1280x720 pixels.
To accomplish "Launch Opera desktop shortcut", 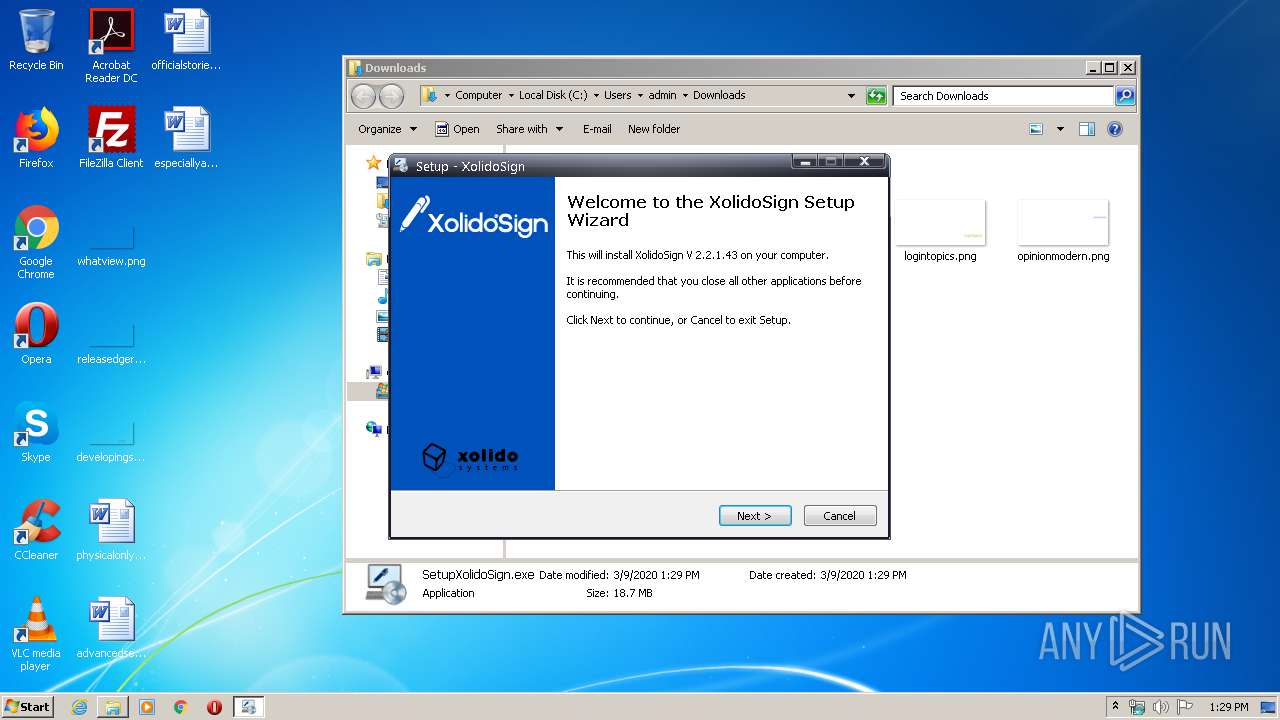I will click(x=36, y=334).
